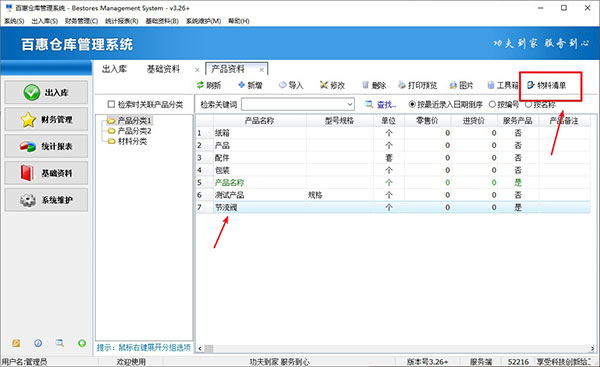
Task: Open the 物料清单 bill of materials
Action: [546, 85]
